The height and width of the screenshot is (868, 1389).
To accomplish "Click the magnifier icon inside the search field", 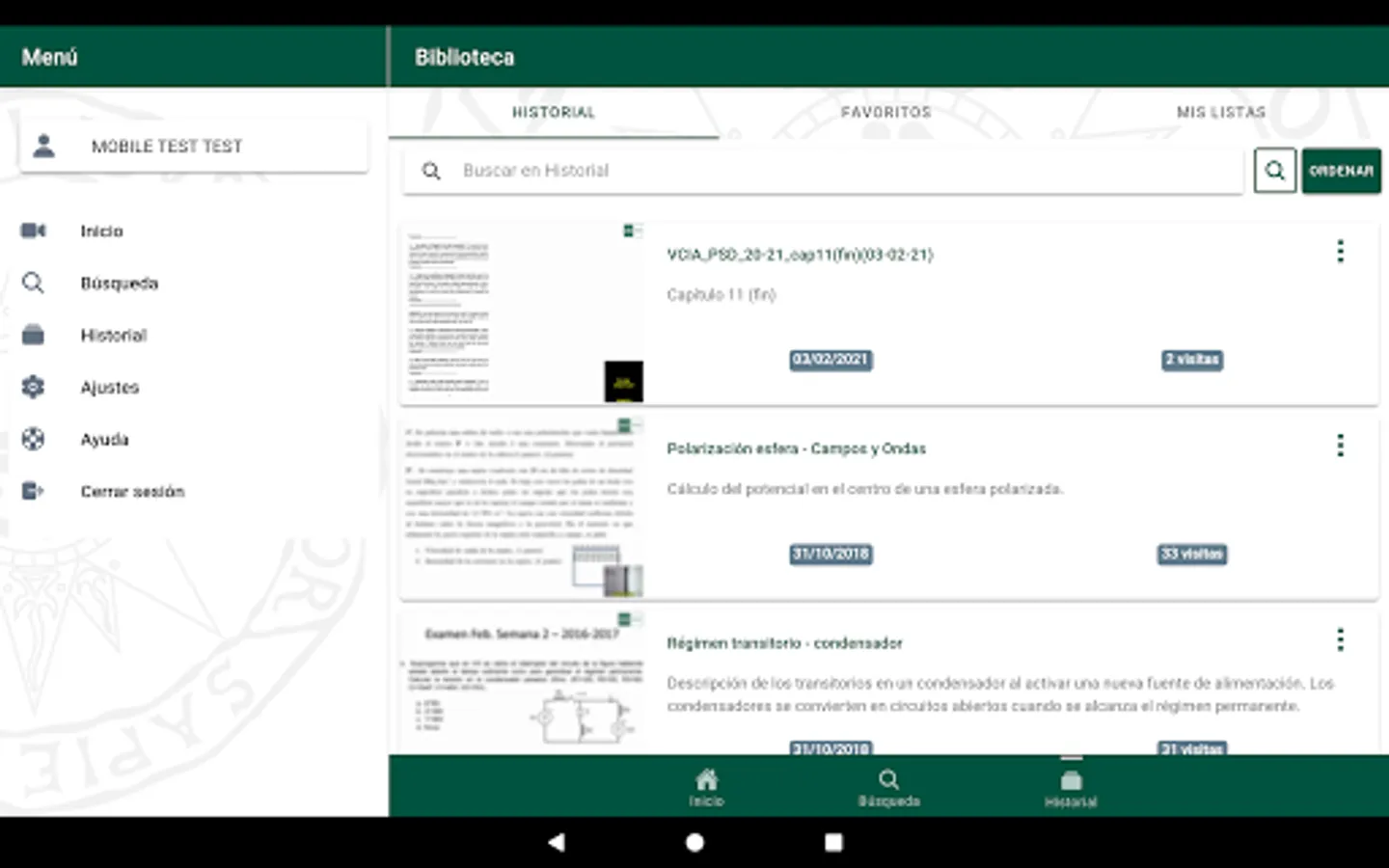I will tap(431, 171).
